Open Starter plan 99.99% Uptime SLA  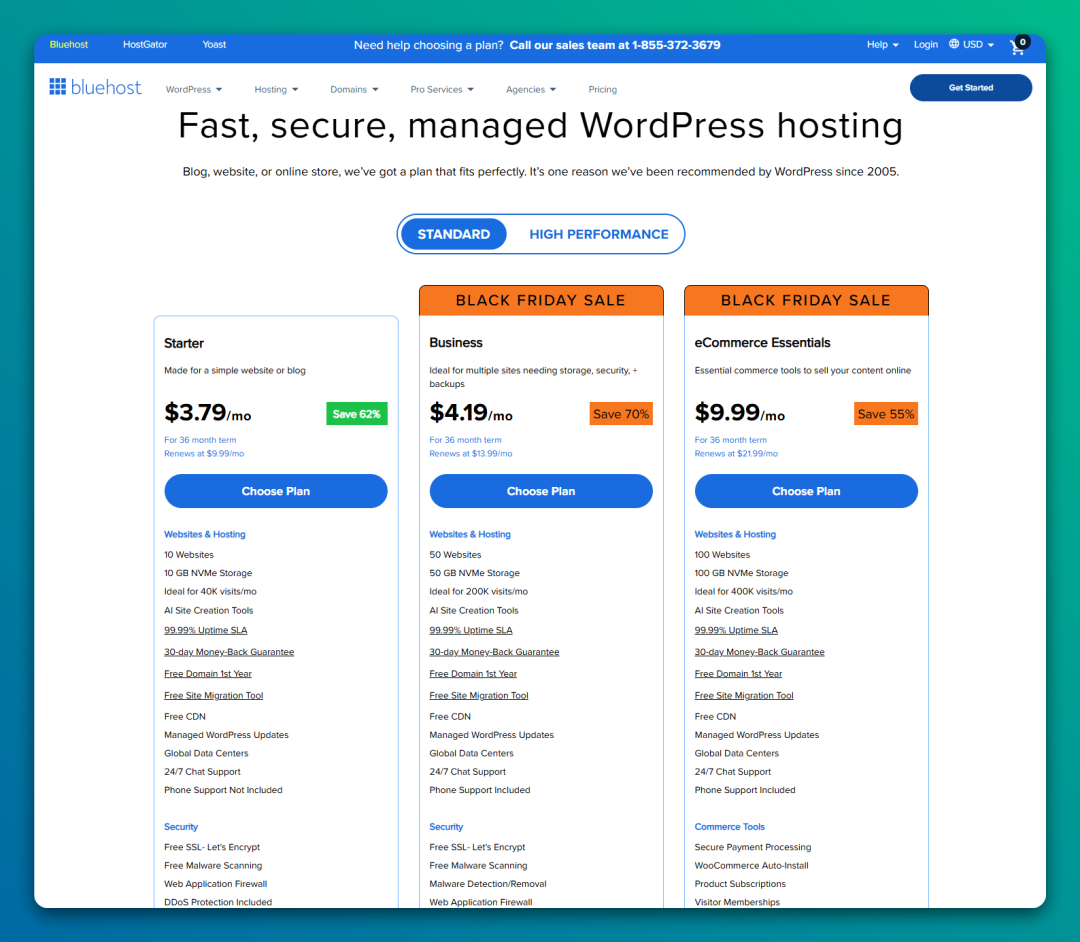coord(205,630)
